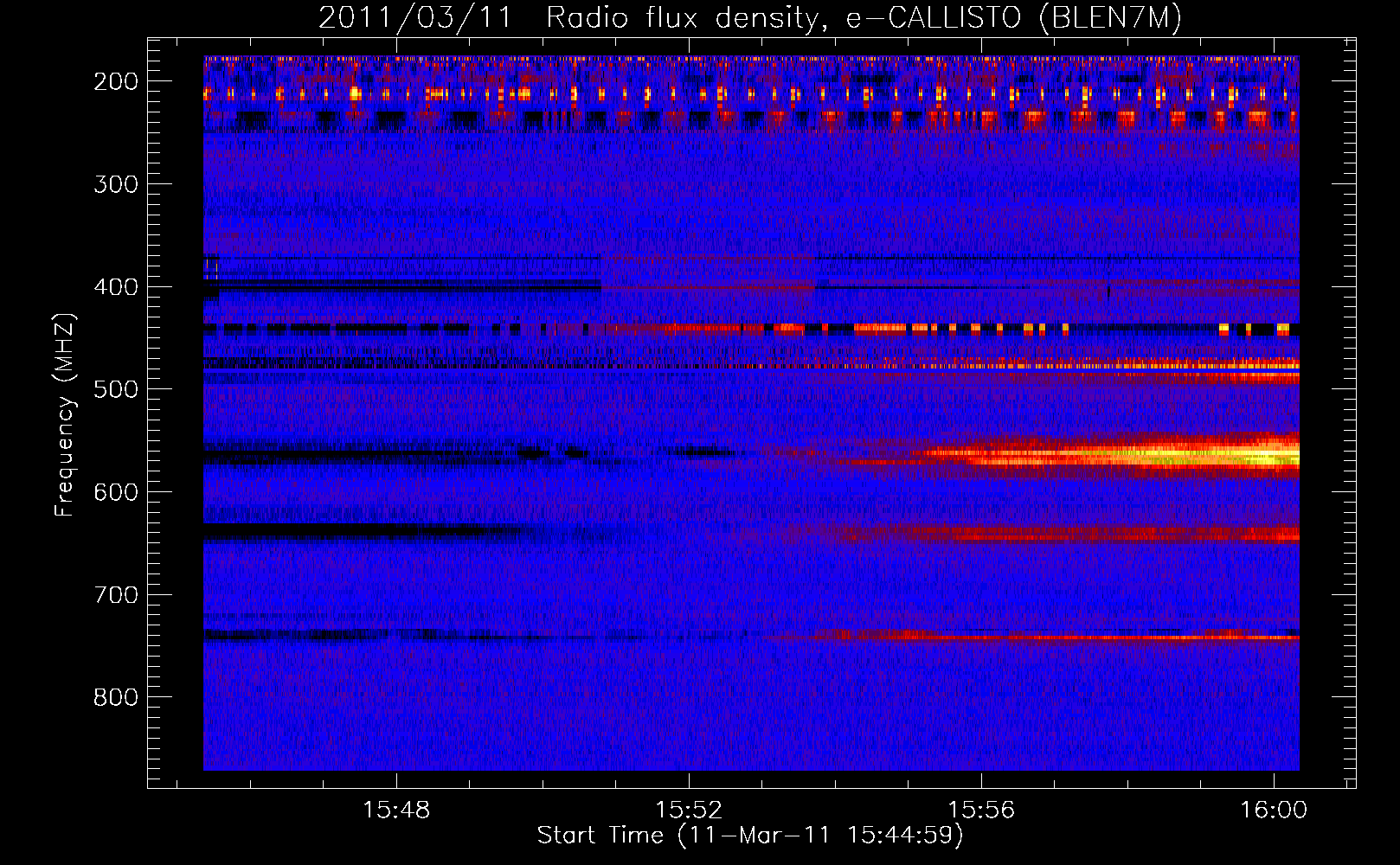The width and height of the screenshot is (1400, 865).
Task: Click the 300 frequency tick label
Action: point(116,184)
